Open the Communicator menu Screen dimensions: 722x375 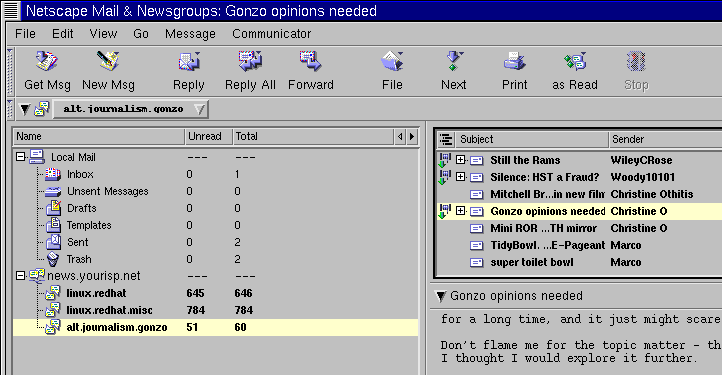[x=272, y=34]
